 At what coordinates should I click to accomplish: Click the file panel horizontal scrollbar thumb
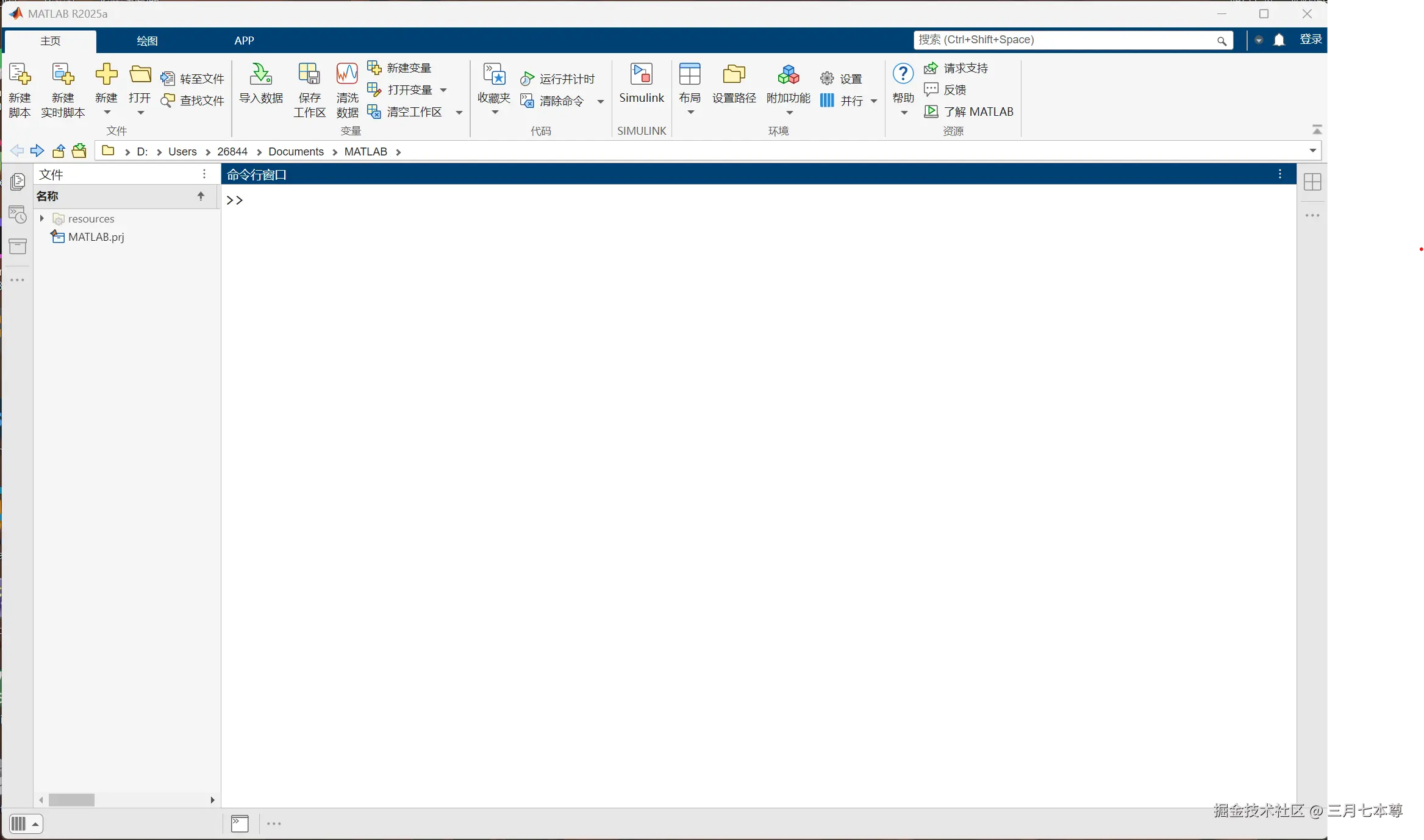click(71, 800)
